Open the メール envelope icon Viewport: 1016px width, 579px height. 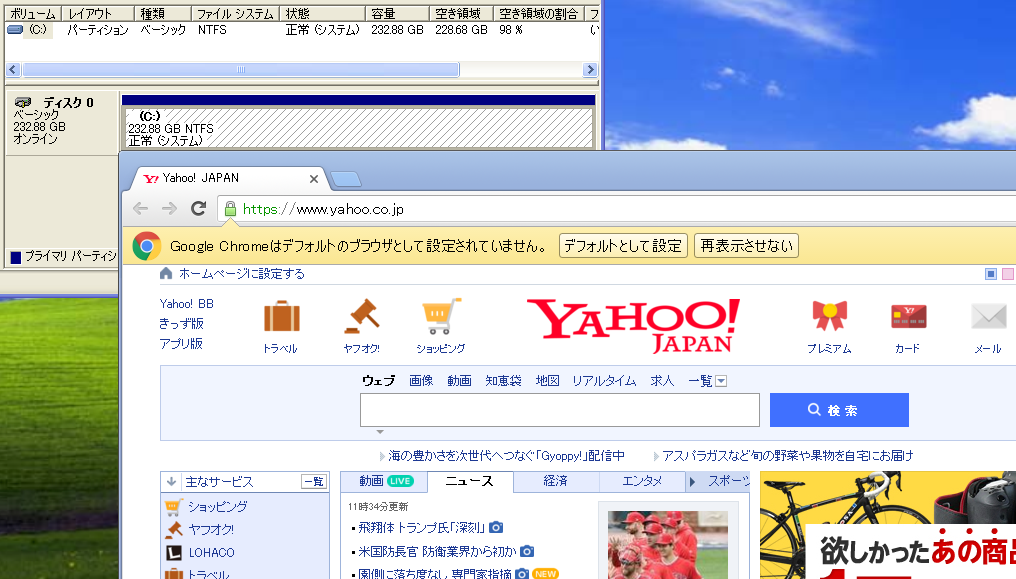point(988,316)
